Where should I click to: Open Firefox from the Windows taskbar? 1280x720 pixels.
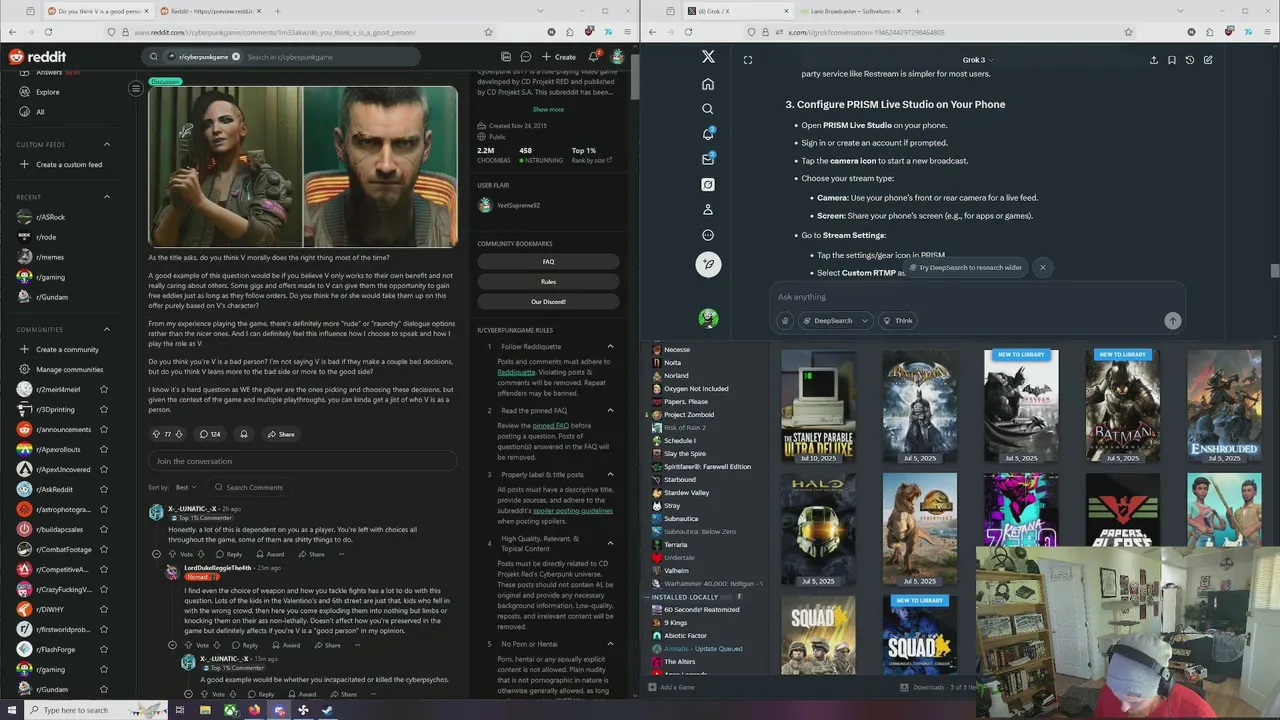254,710
